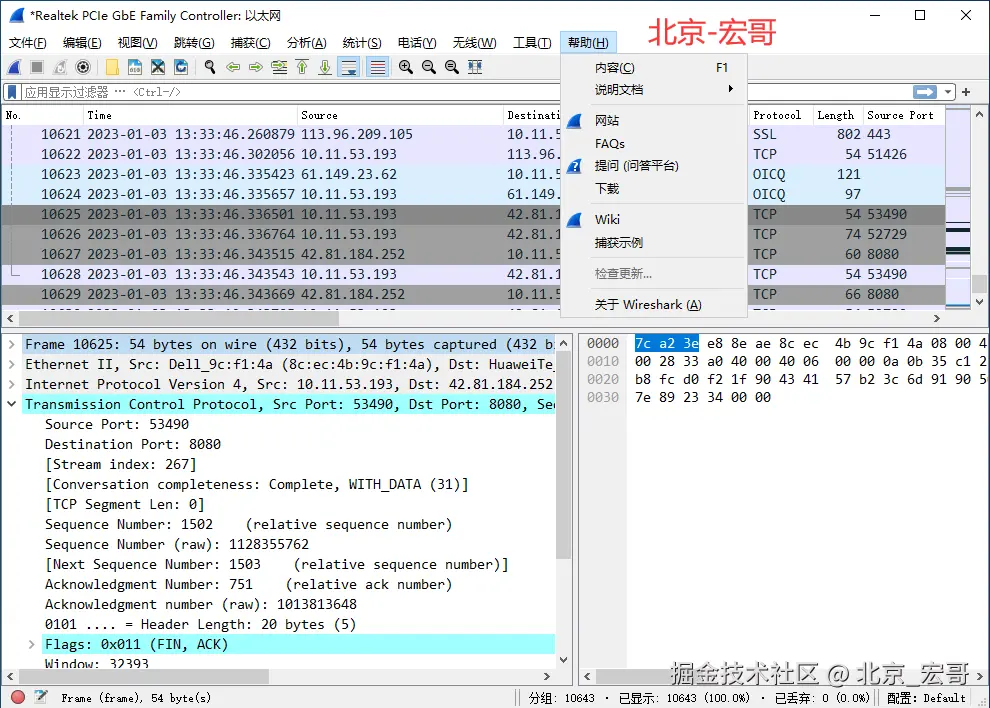
Task: Collapse Transmission Control Protocol row
Action: point(11,404)
